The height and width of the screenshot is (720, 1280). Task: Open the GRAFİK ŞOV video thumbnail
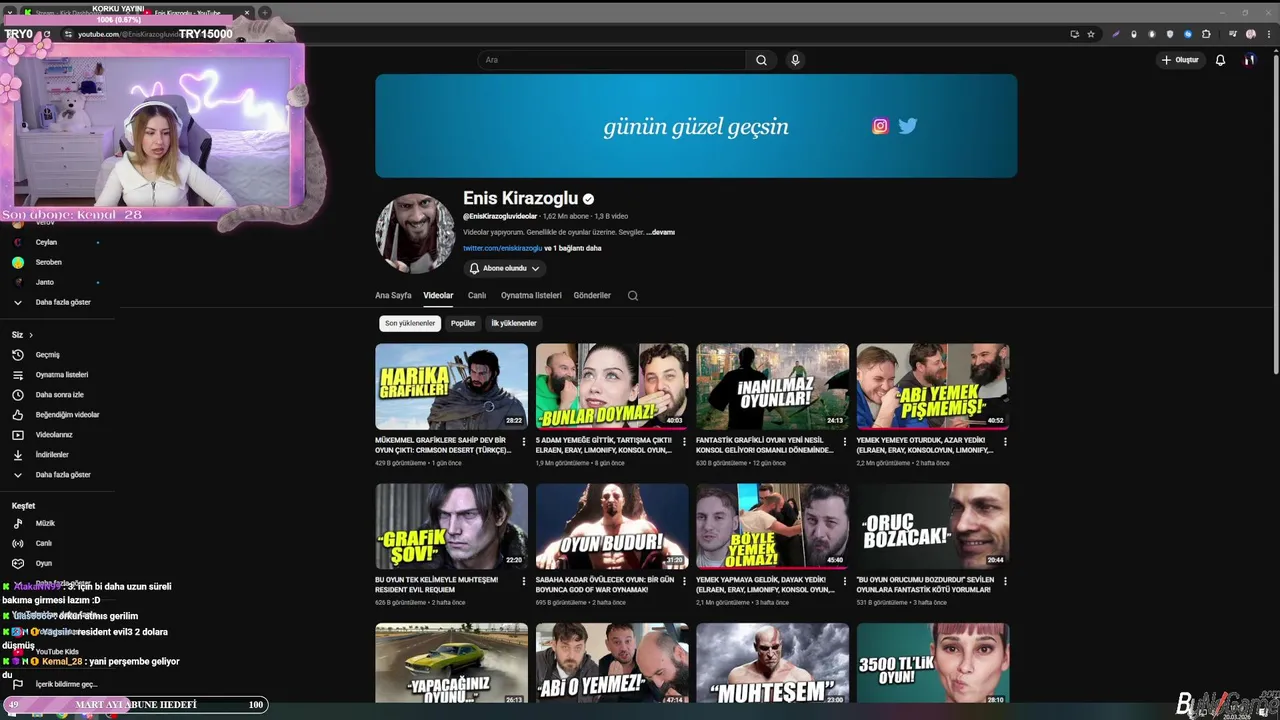coord(451,527)
